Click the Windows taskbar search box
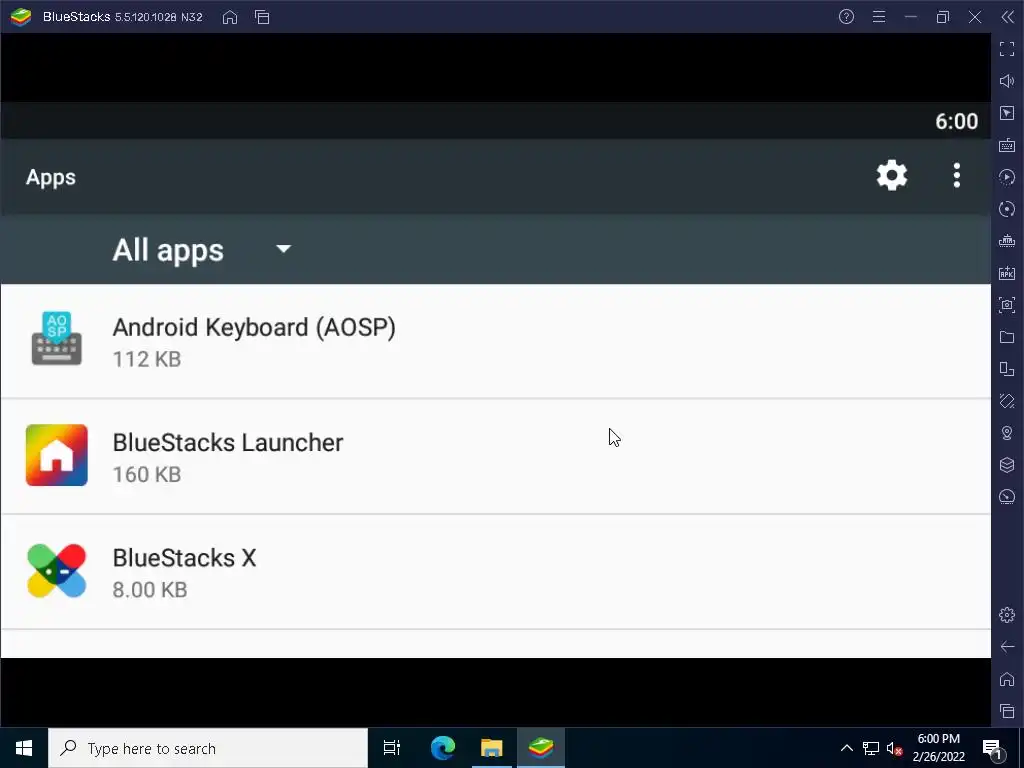 [208, 748]
